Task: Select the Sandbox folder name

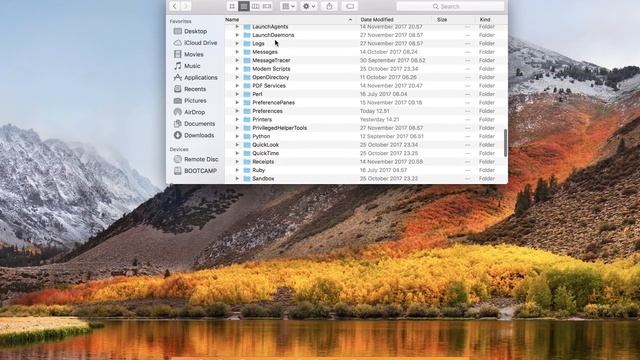Action: [x=263, y=179]
